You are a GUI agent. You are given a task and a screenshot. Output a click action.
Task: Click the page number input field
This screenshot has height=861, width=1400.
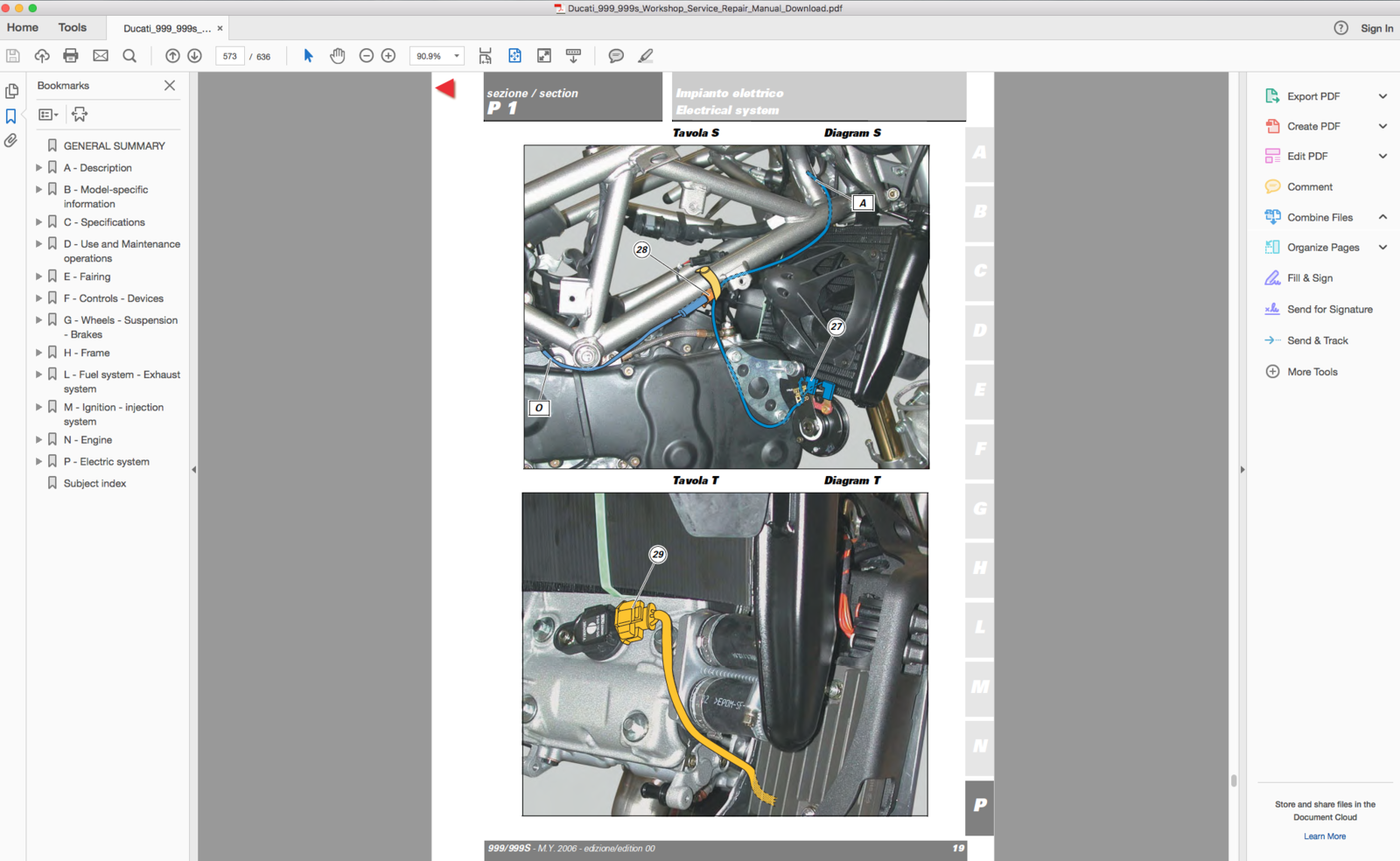click(x=230, y=56)
